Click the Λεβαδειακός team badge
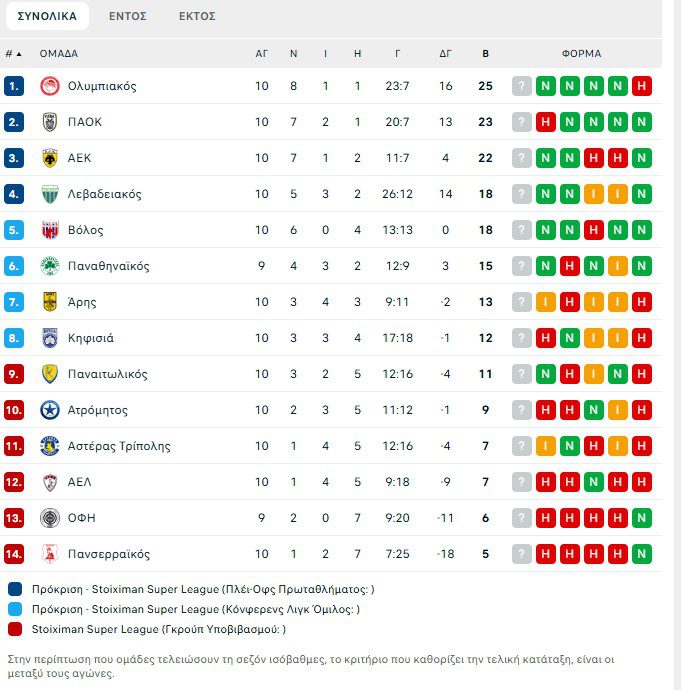681x690 pixels. 49,194
